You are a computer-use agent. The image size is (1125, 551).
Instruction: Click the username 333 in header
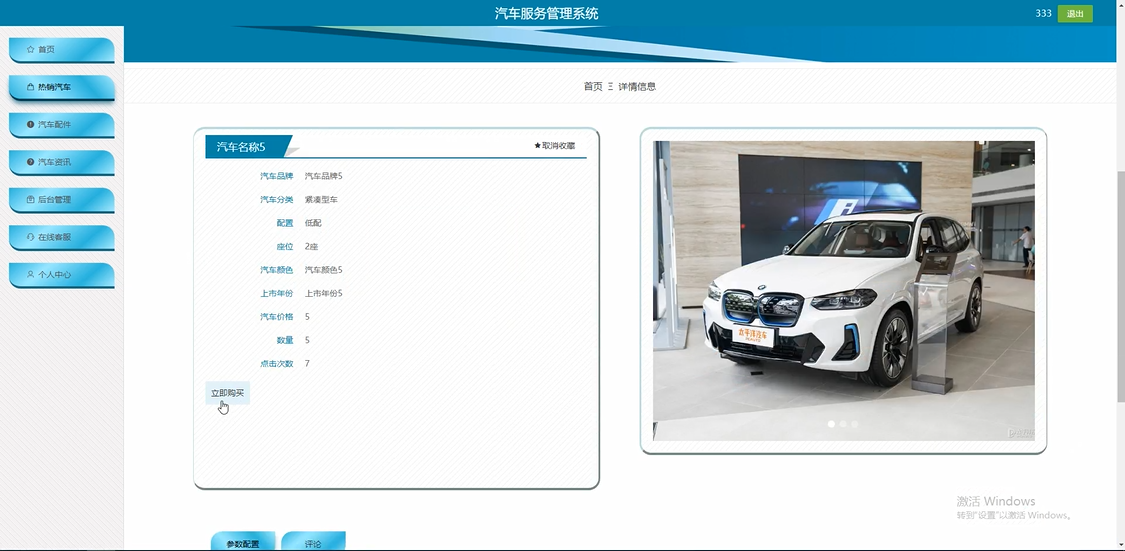[1043, 14]
